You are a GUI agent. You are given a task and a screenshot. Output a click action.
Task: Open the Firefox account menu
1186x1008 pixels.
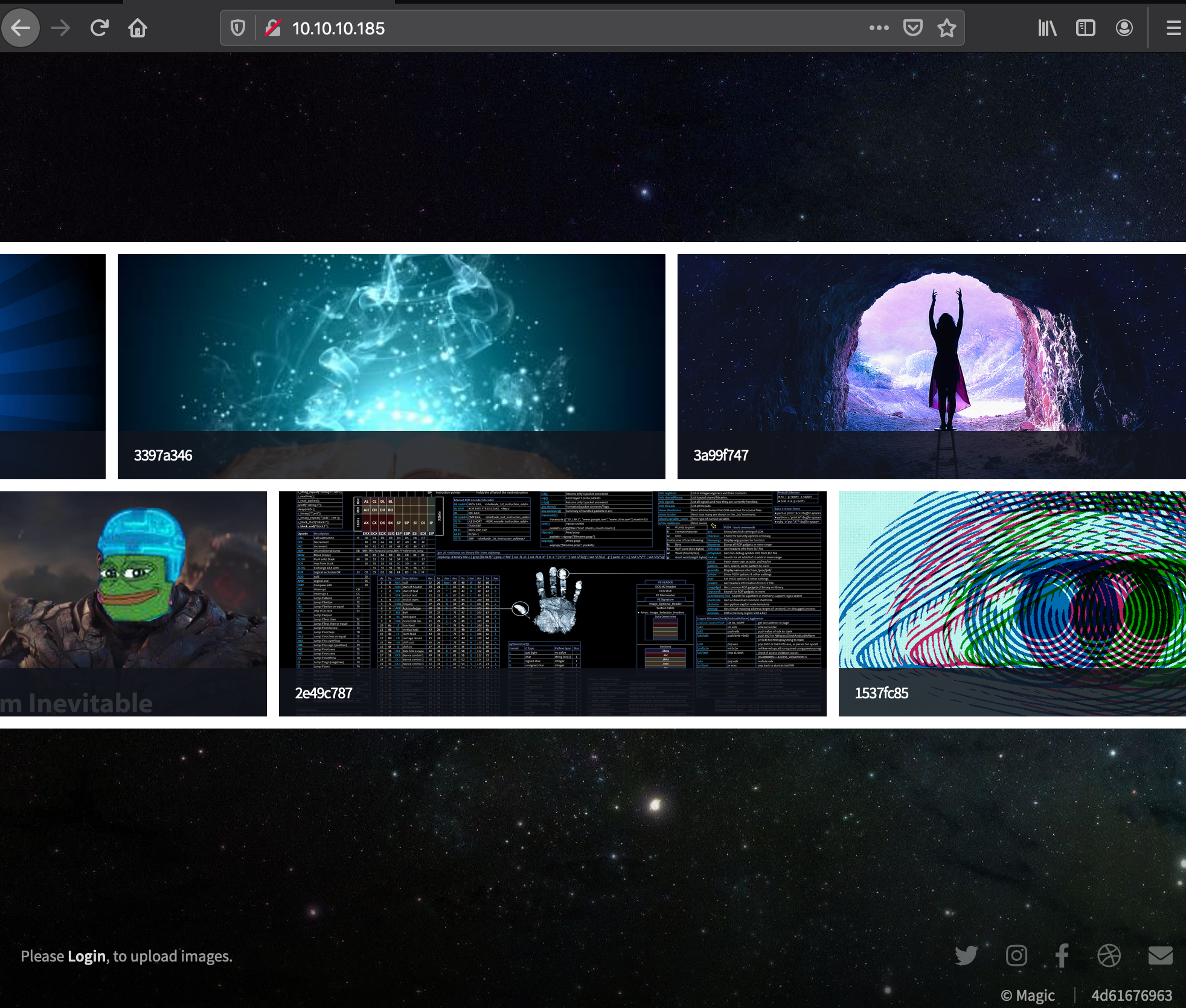[1124, 28]
